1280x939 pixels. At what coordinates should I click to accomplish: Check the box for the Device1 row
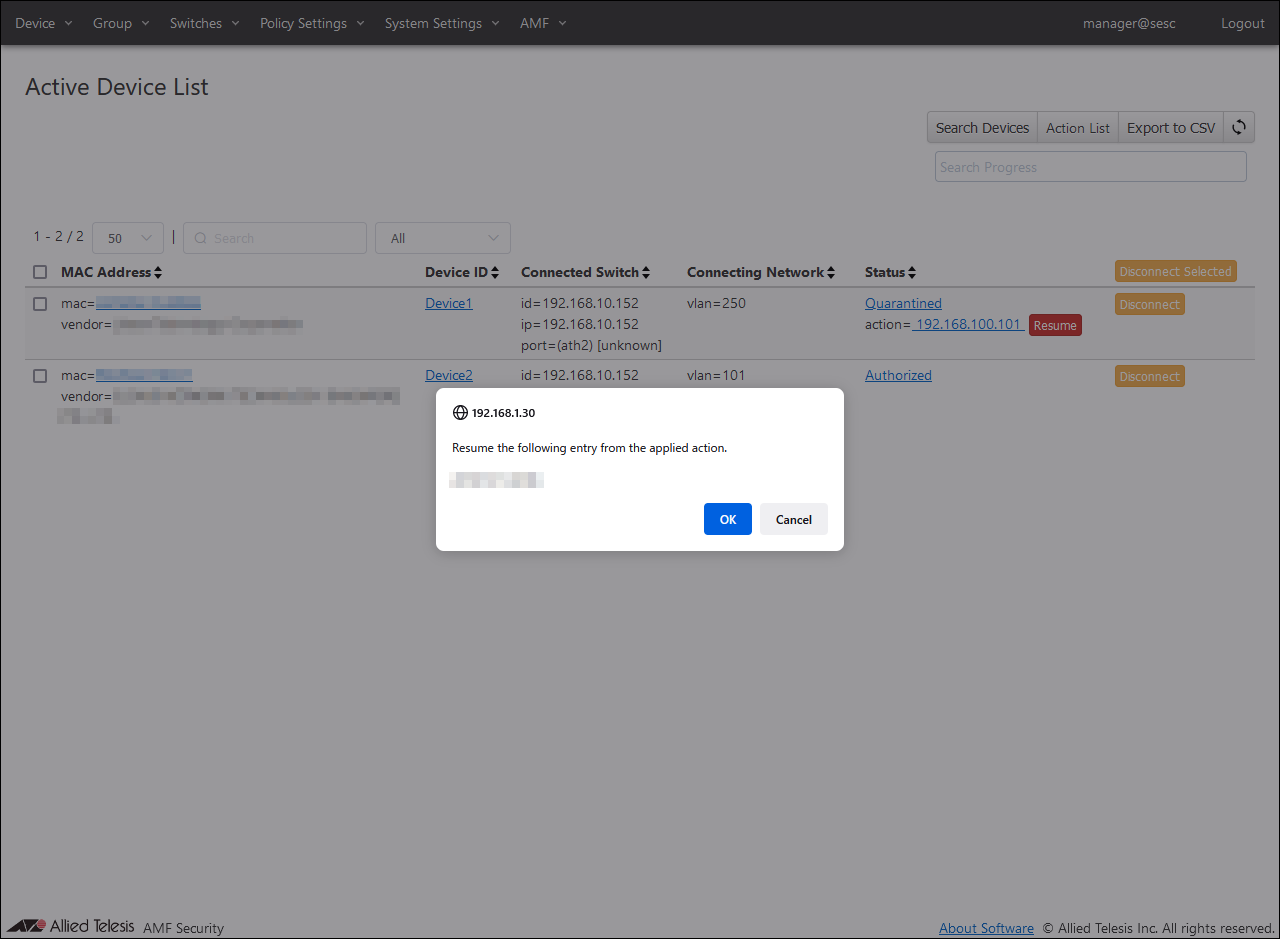(x=40, y=304)
